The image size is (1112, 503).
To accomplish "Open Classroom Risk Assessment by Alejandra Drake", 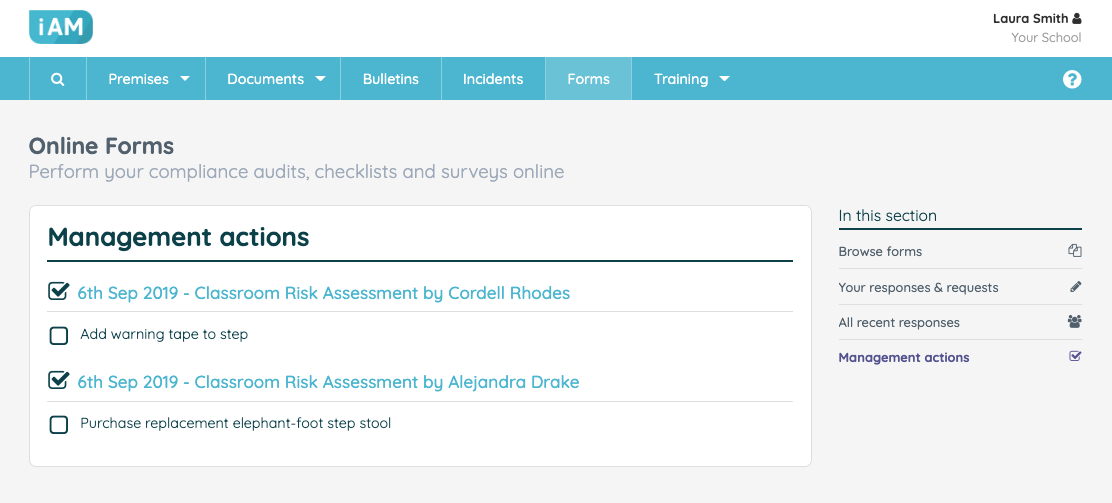I will coord(328,382).
